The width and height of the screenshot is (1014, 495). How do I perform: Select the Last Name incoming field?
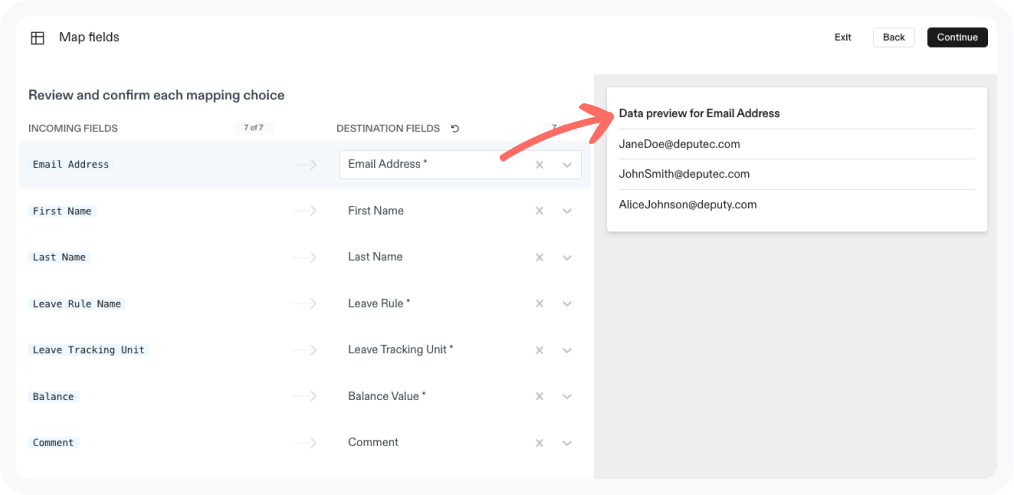[x=59, y=257]
